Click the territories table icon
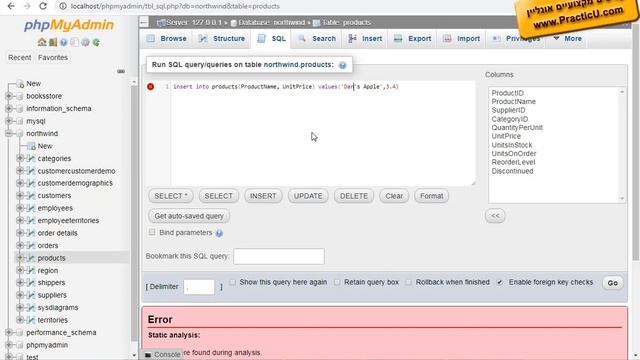This screenshot has height=360, width=640. (31, 320)
